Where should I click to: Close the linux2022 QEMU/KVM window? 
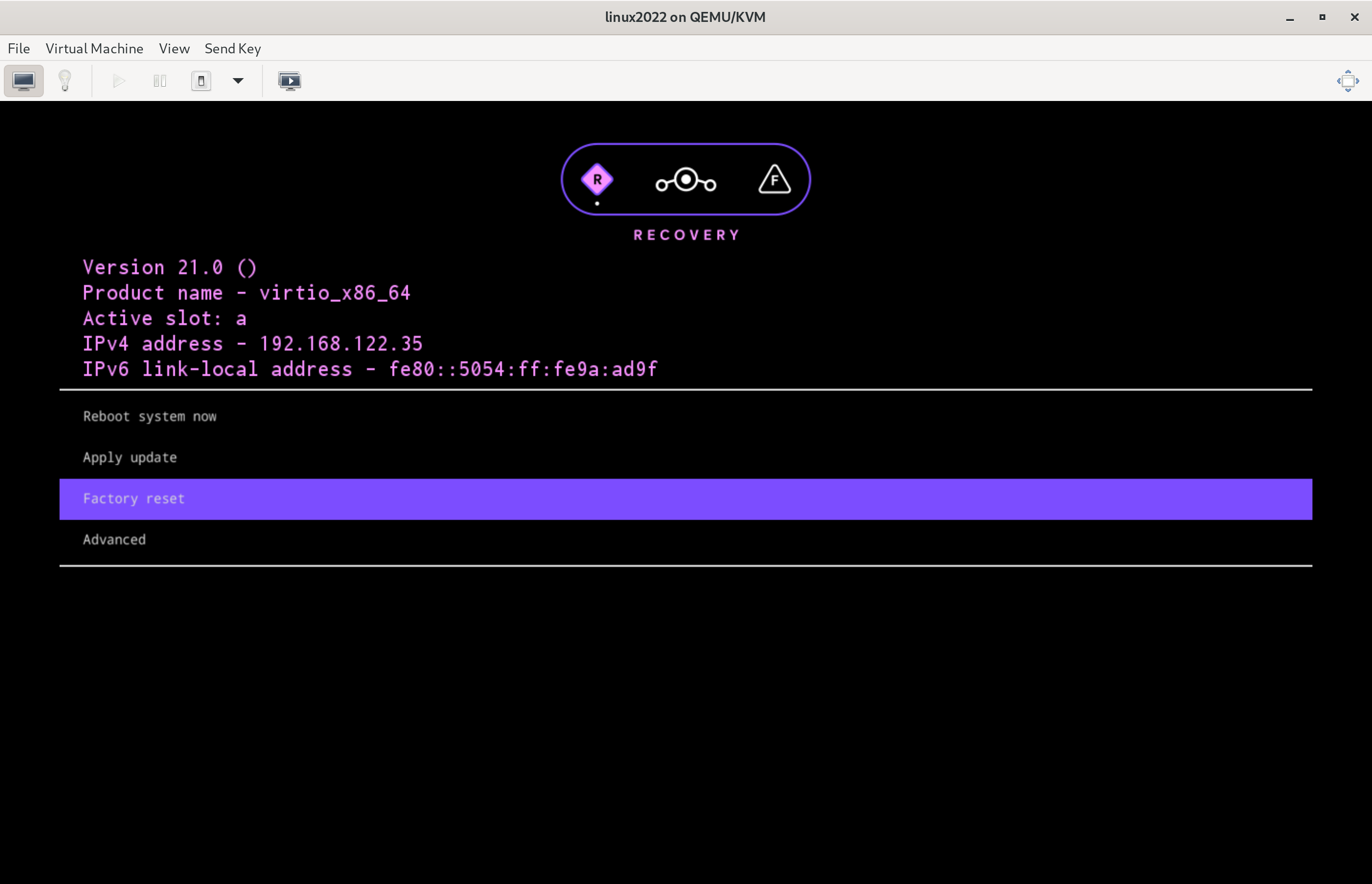[x=1355, y=17]
